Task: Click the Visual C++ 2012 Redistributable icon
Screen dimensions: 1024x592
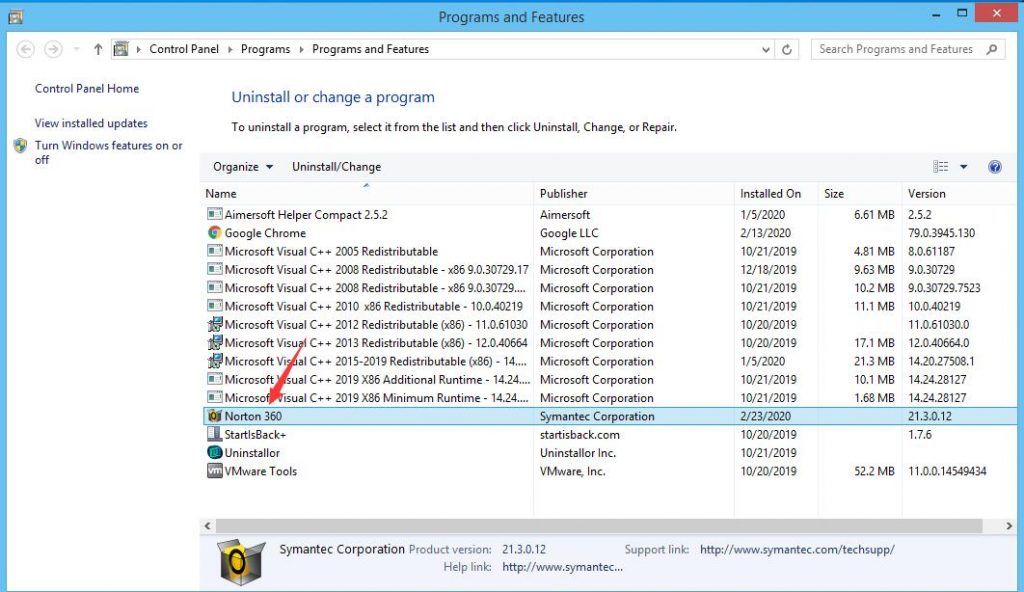Action: (x=214, y=324)
